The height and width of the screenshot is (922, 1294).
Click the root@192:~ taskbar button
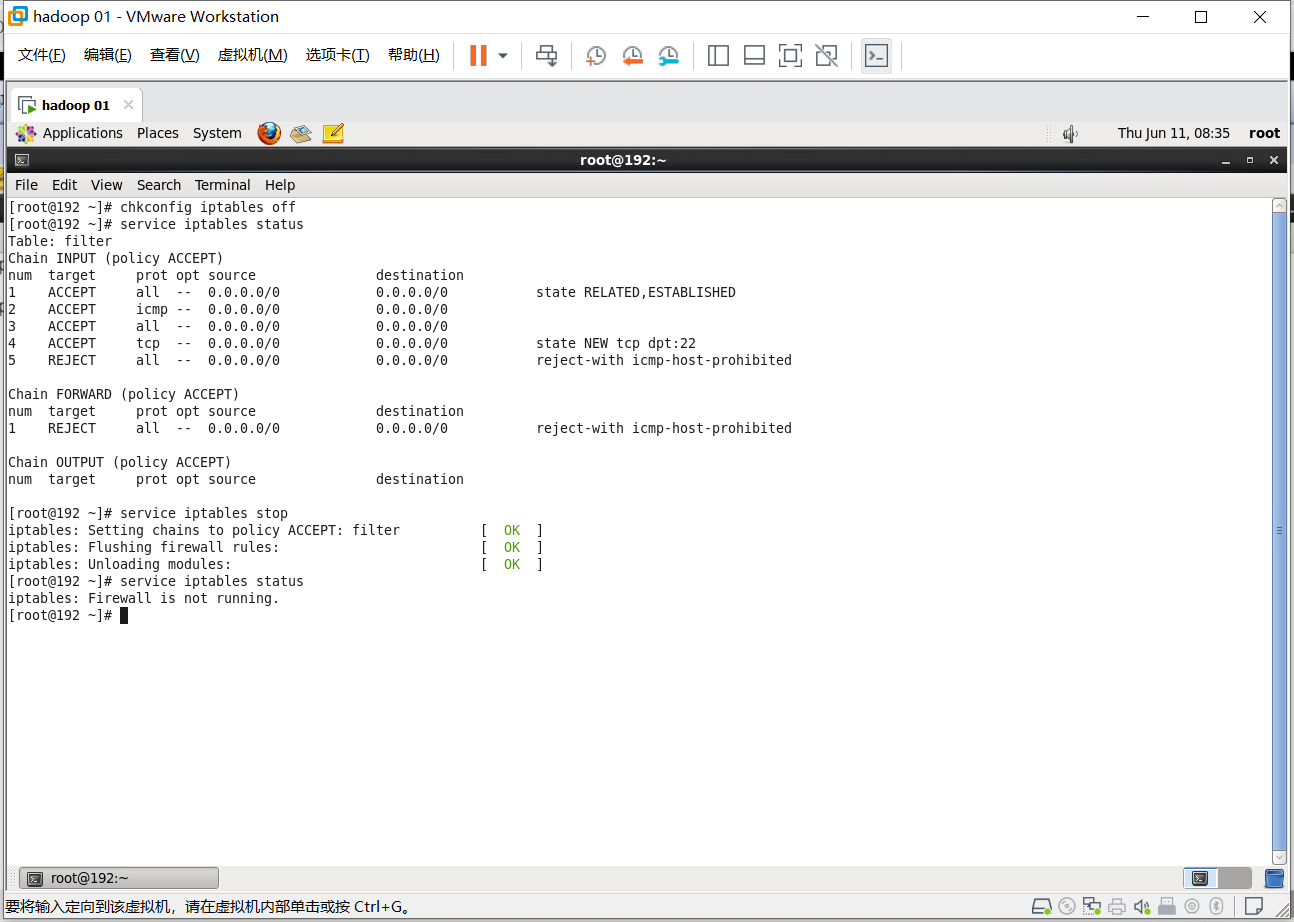click(x=119, y=878)
